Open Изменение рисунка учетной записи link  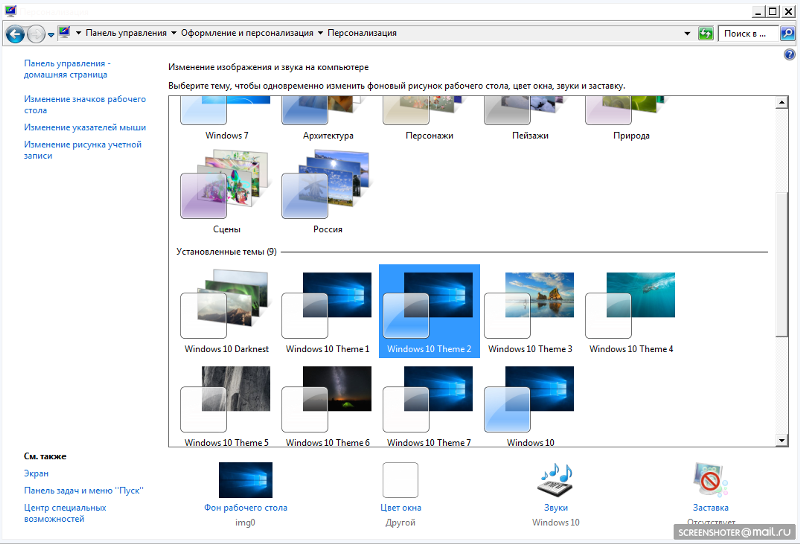point(83,150)
